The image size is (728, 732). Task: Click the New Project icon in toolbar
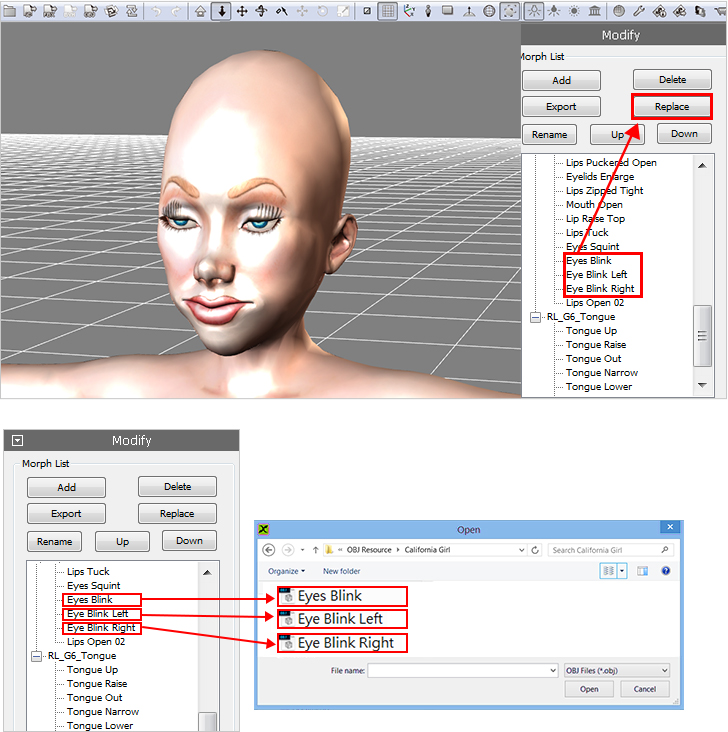tap(8, 12)
